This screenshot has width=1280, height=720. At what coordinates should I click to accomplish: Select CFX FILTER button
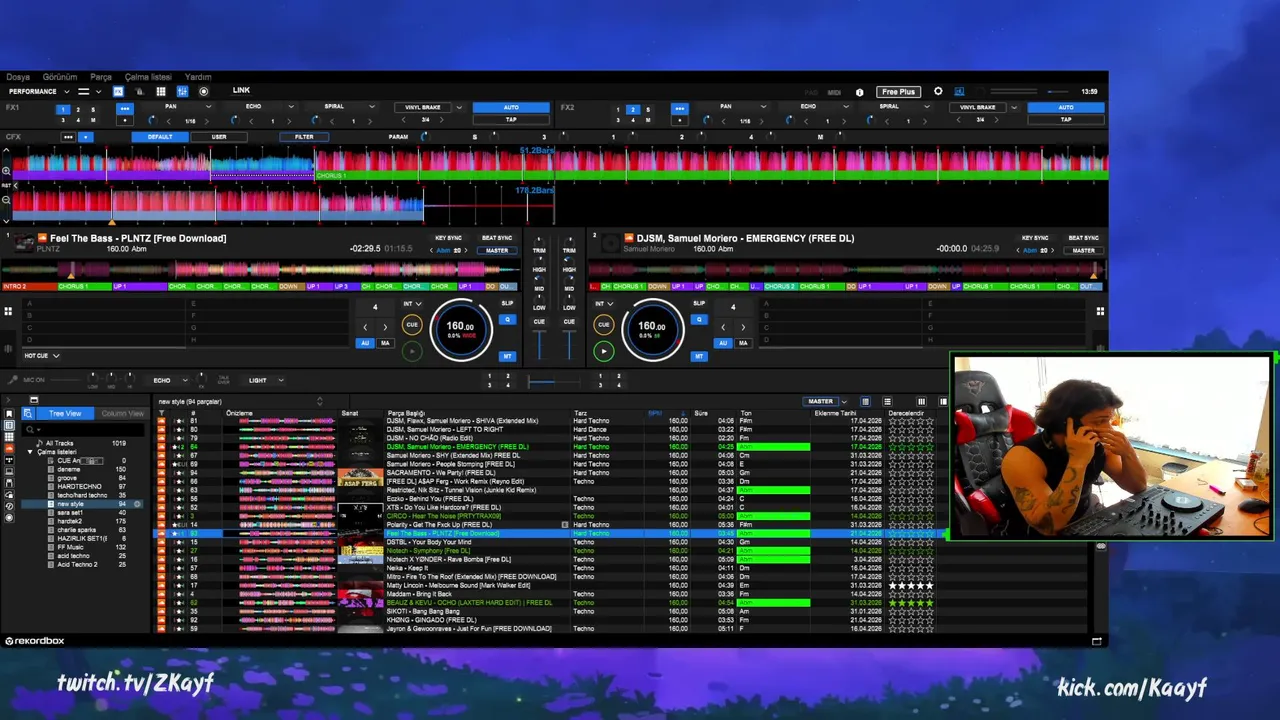point(304,137)
